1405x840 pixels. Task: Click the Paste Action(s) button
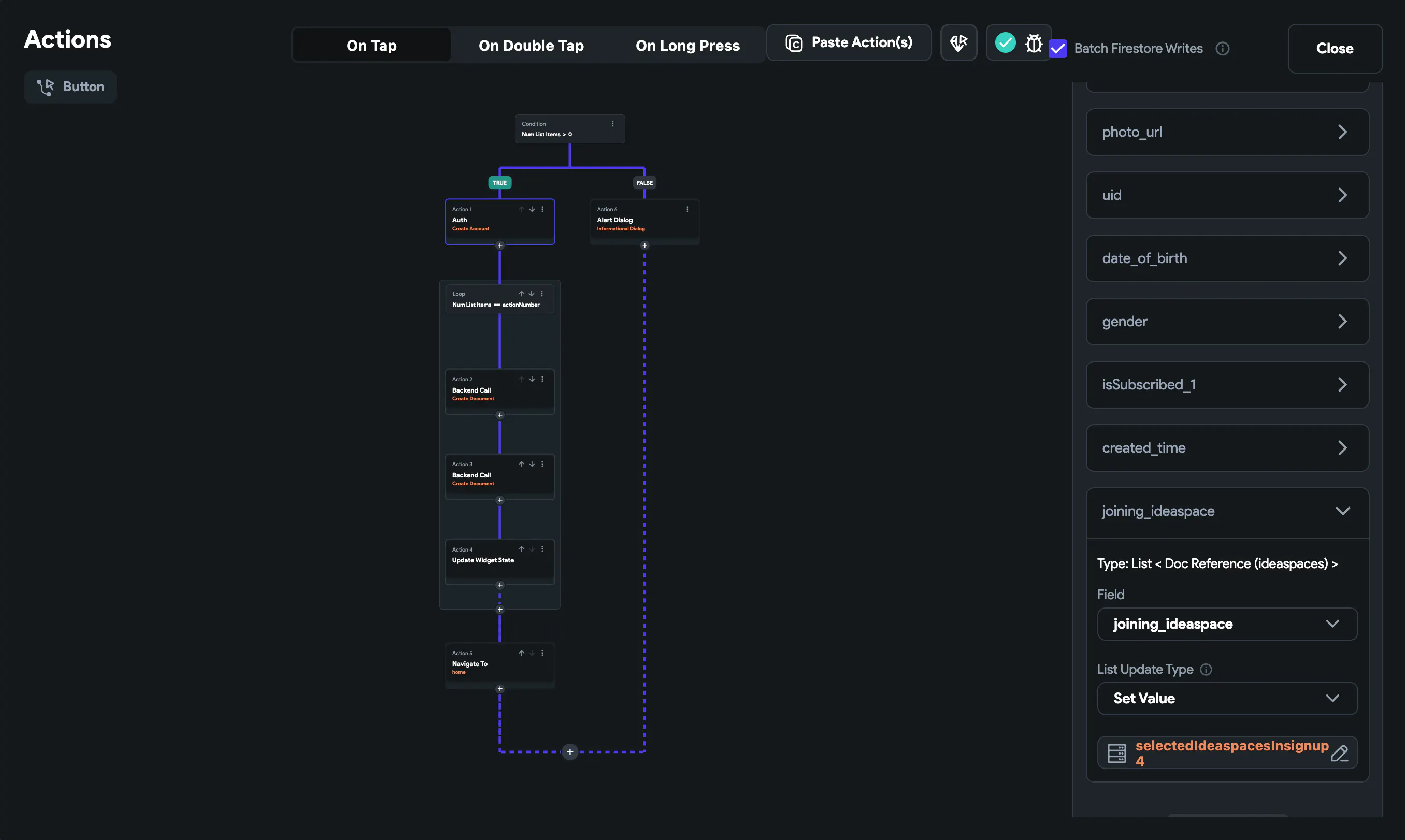[x=849, y=42]
